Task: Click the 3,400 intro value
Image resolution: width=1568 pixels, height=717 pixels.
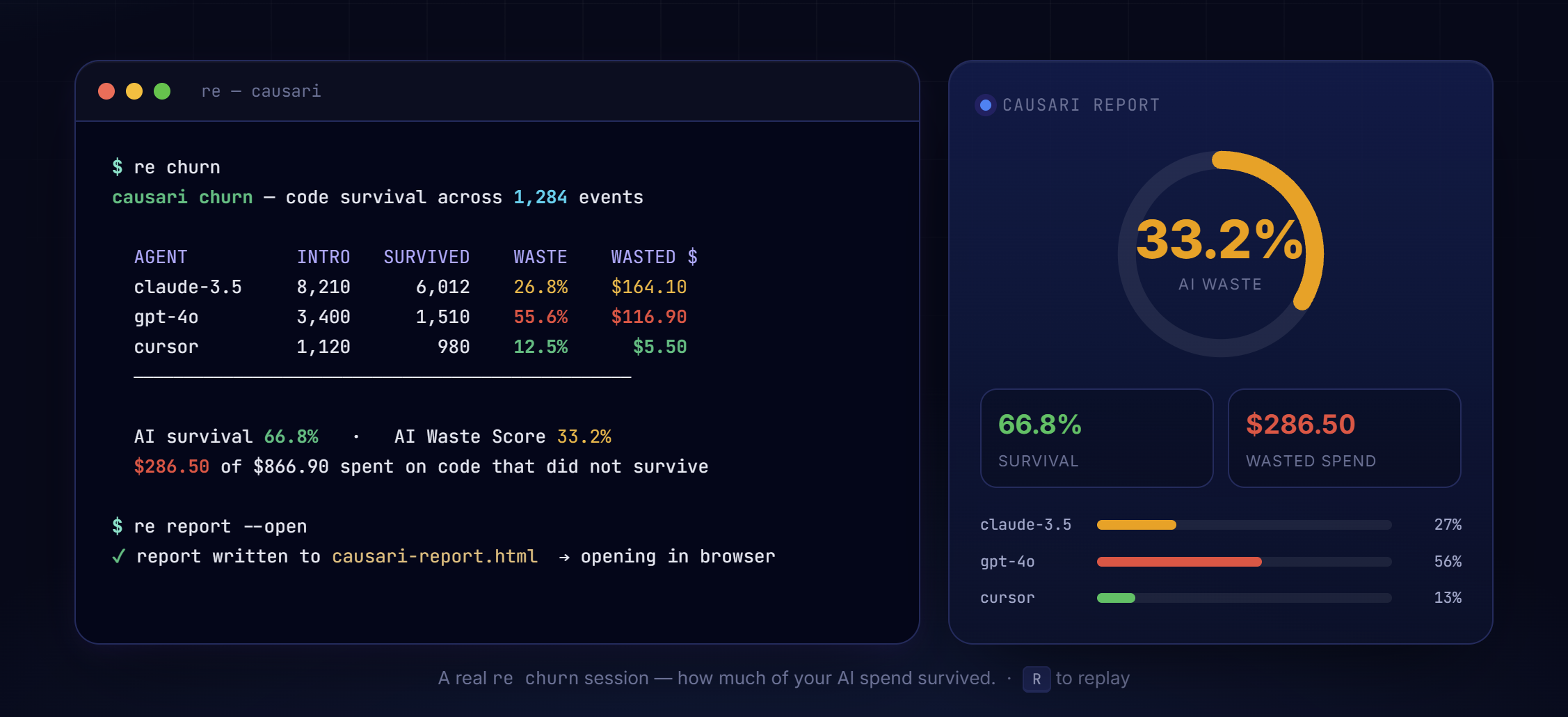Action: click(323, 317)
